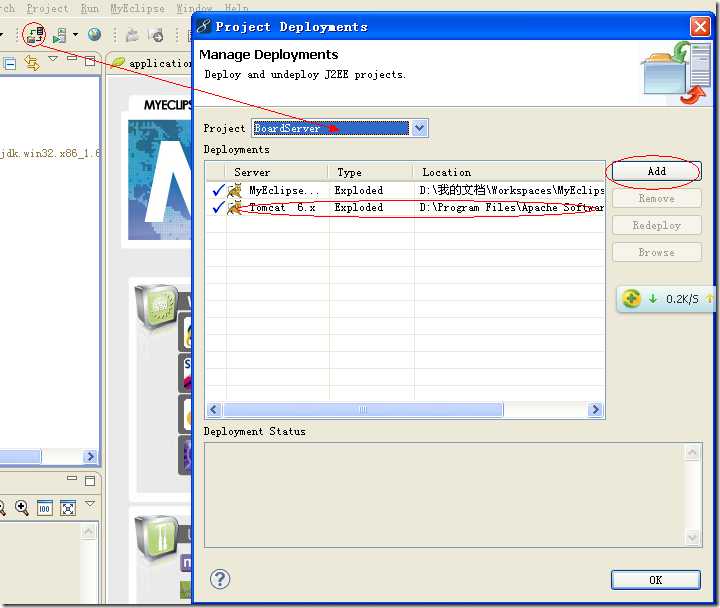Open the lower-left view menu triangle
This screenshot has width=720, height=608.
(90, 504)
